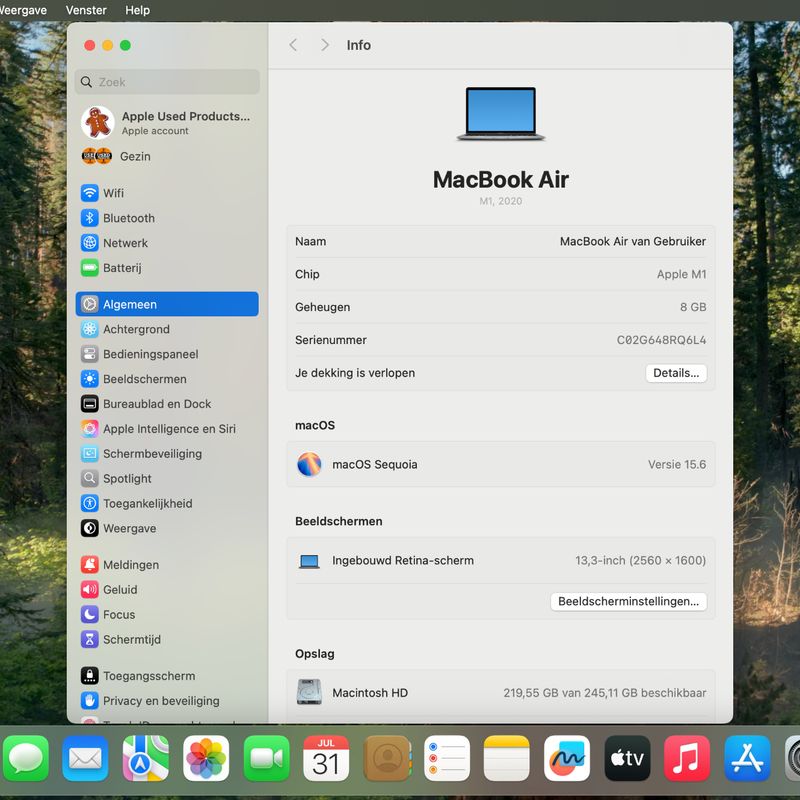Select the Schermbeveiliging icon
800x800 pixels.
90,454
